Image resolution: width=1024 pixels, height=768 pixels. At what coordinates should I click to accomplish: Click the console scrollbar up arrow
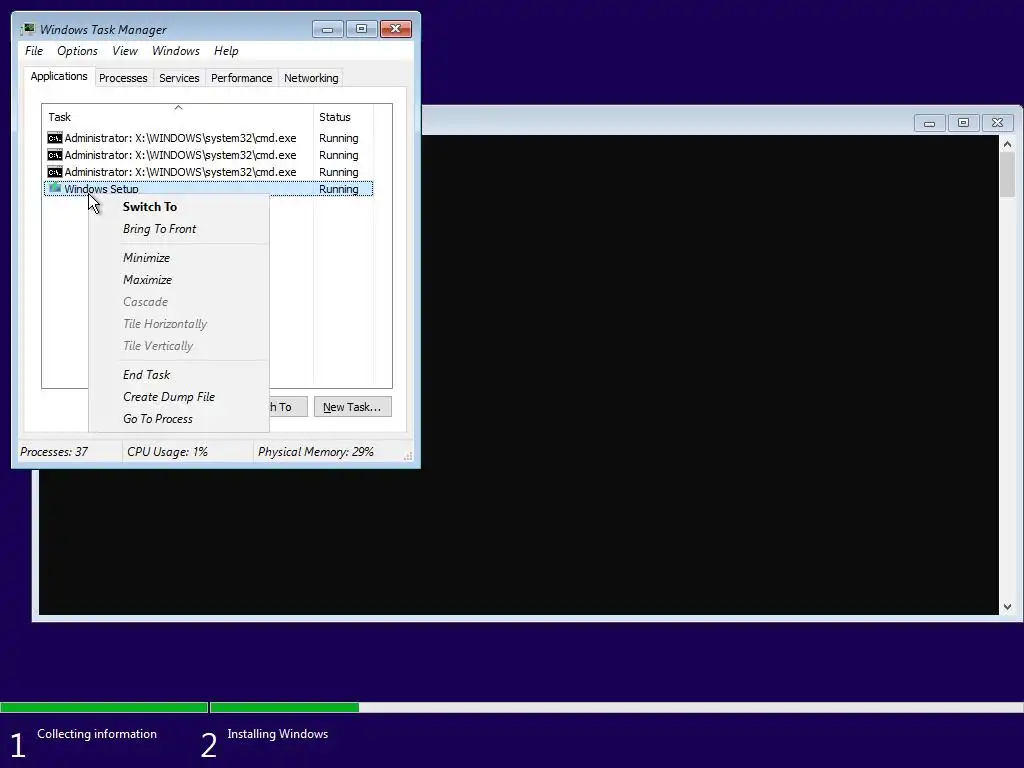coord(1008,144)
